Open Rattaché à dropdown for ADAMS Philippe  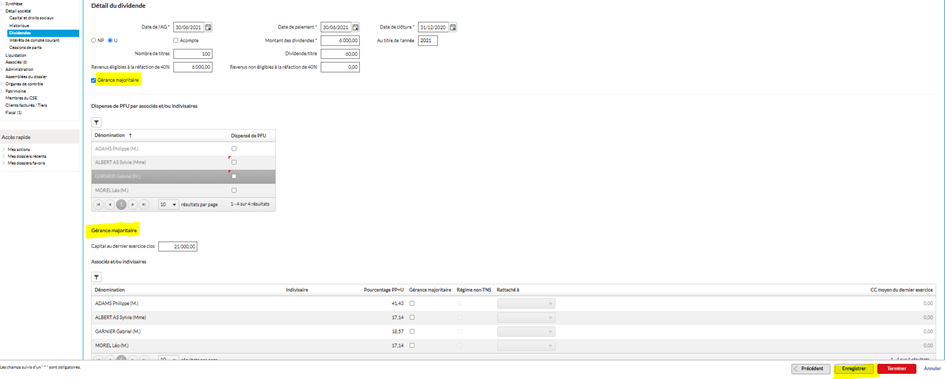(526, 304)
